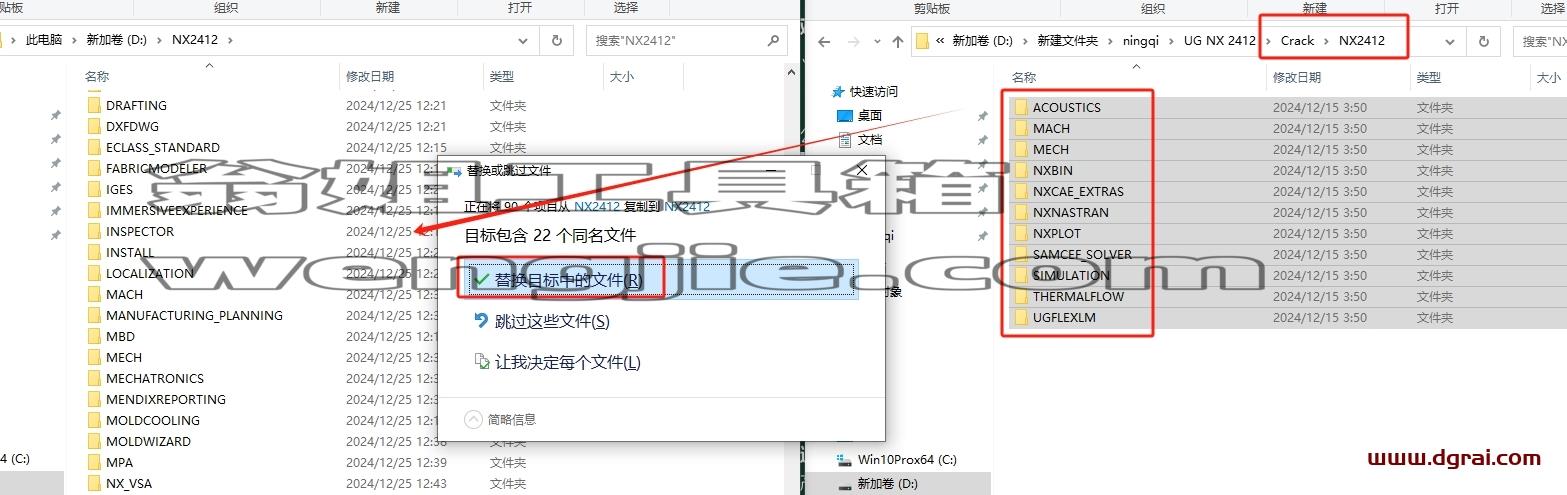Select the LOCALIZATION folder
The image size is (1567, 495).
[x=149, y=273]
